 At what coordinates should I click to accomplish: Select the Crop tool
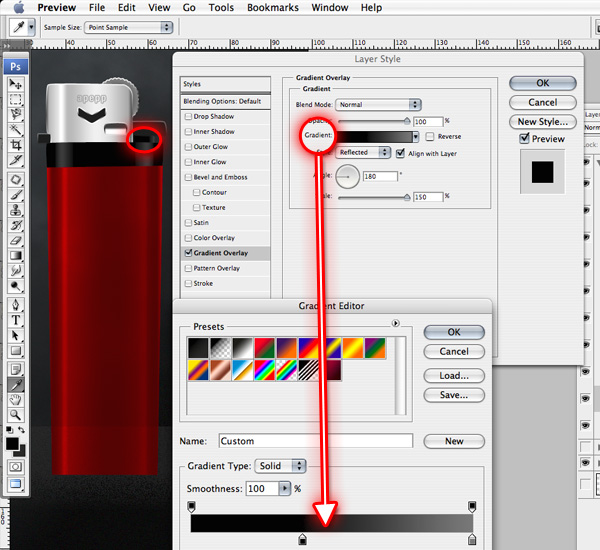(17, 145)
